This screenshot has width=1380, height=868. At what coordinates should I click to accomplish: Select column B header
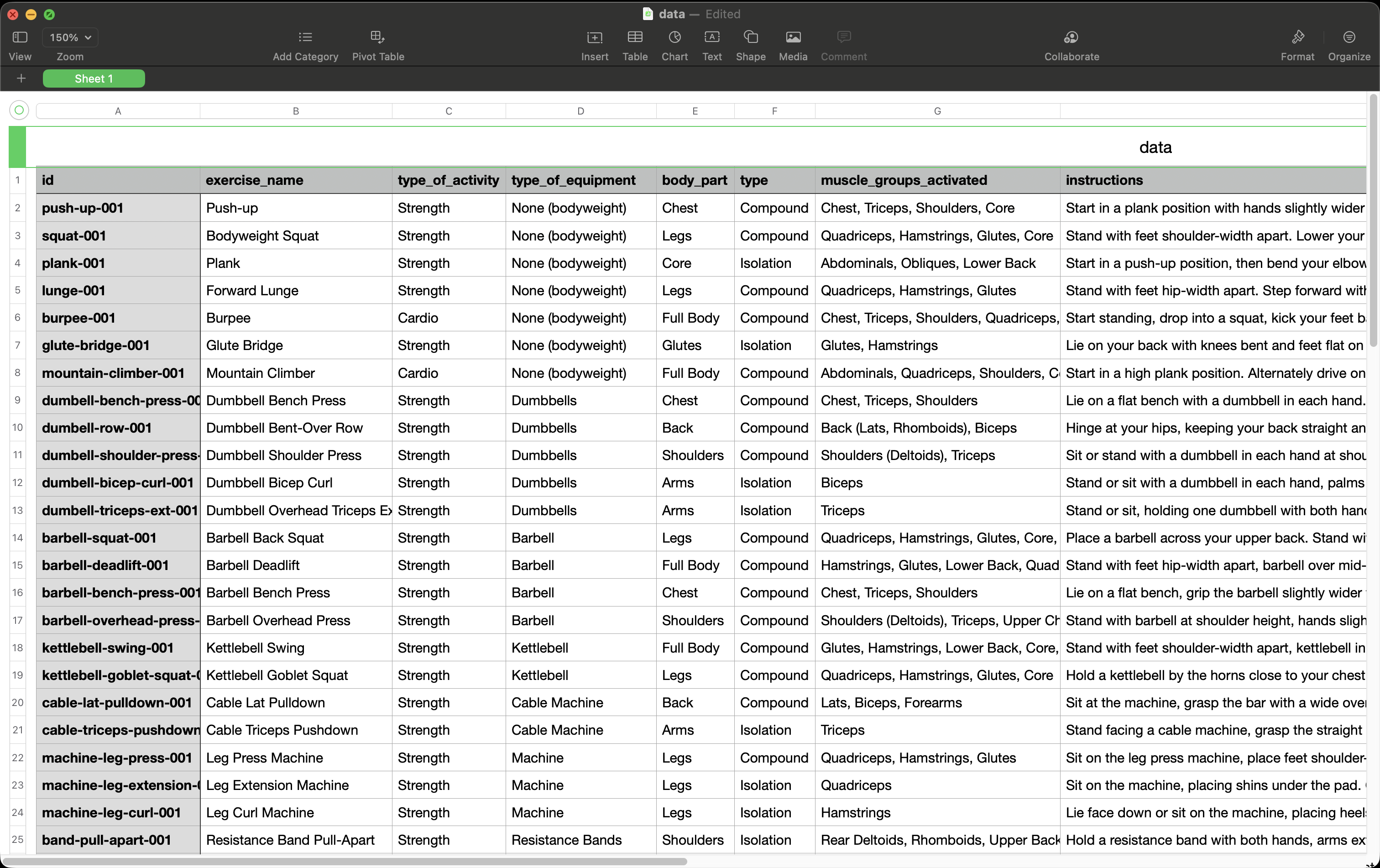click(x=296, y=111)
